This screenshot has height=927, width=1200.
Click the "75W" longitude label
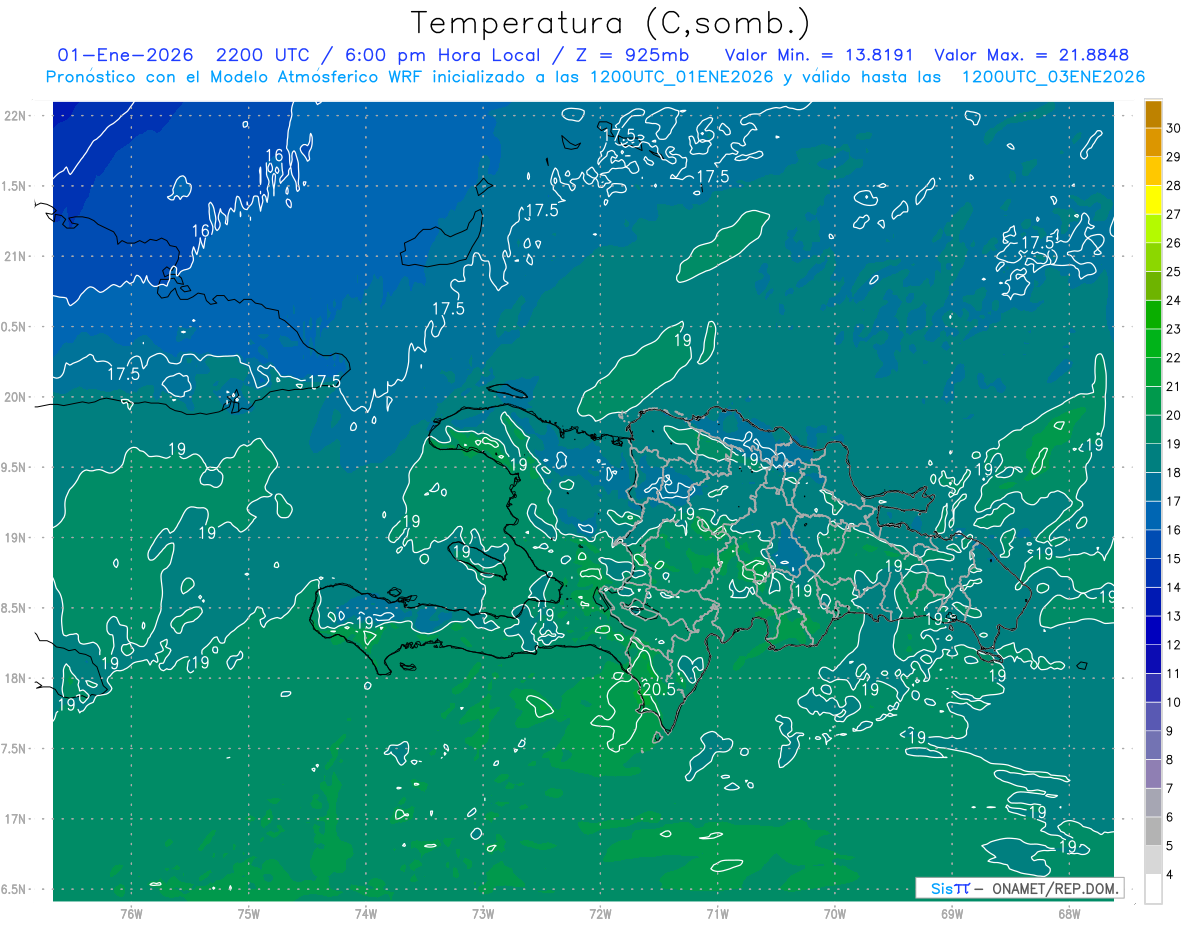click(x=248, y=913)
